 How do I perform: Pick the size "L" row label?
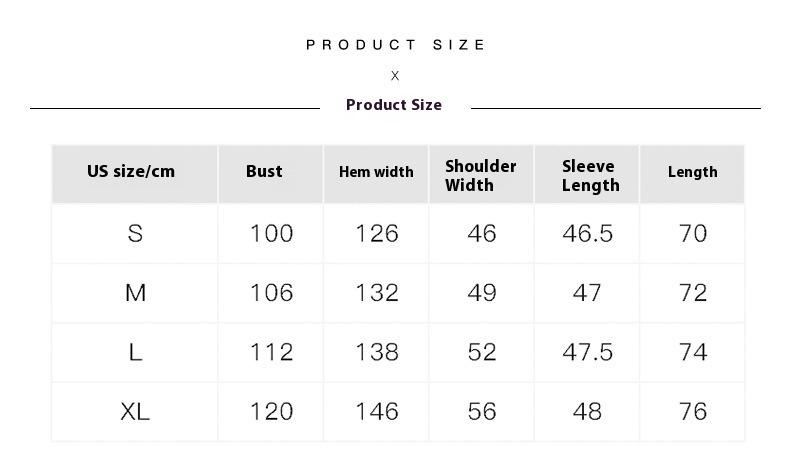coord(136,352)
